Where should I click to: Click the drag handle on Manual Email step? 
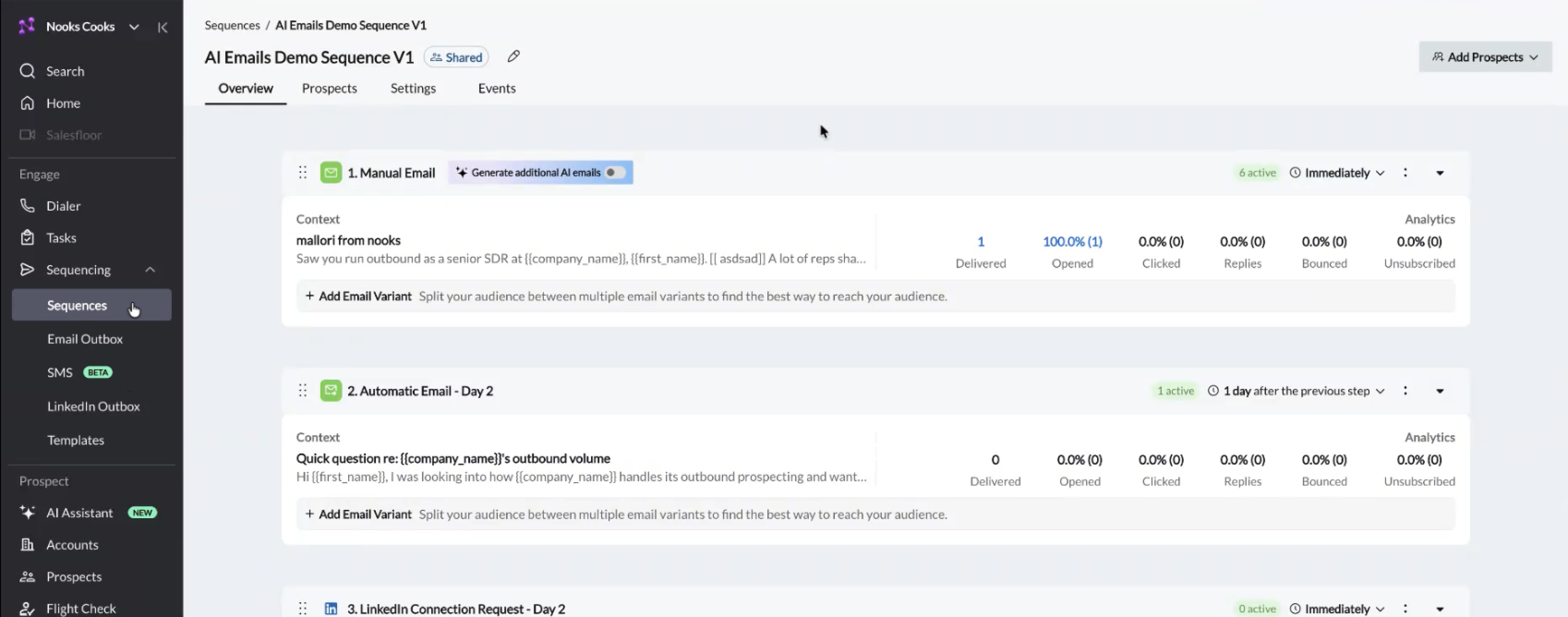pos(302,172)
